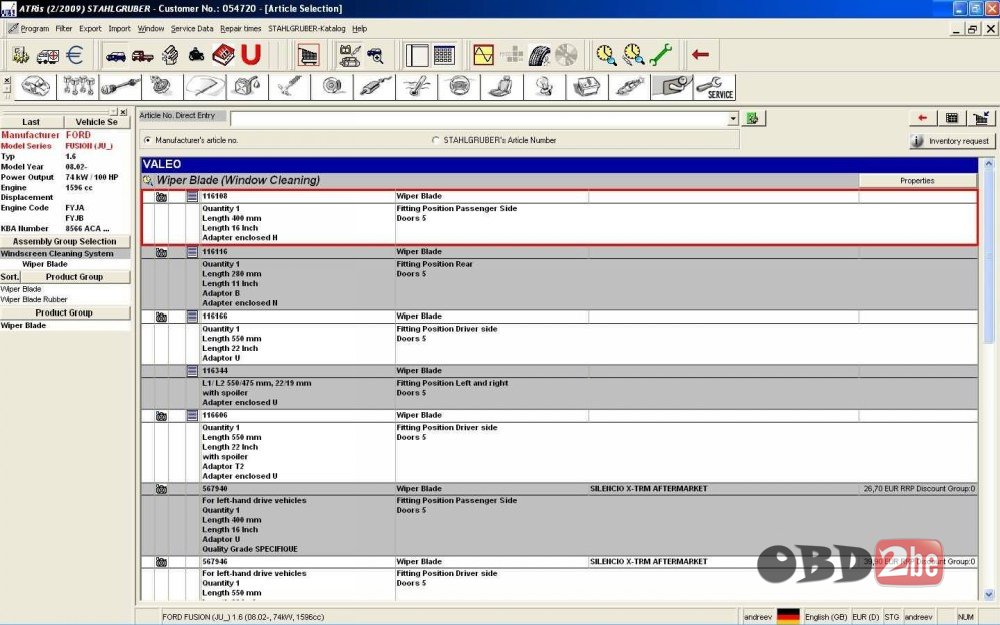The width and height of the screenshot is (1000, 625).
Task: Select the drive shaft assembly group icon
Action: coord(121,87)
